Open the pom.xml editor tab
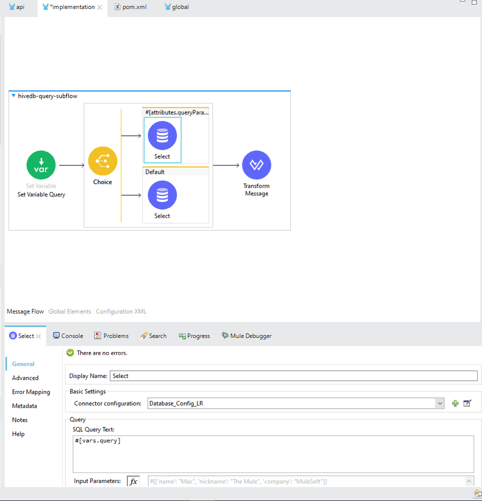Viewport: 482px width, 501px height. coord(131,7)
